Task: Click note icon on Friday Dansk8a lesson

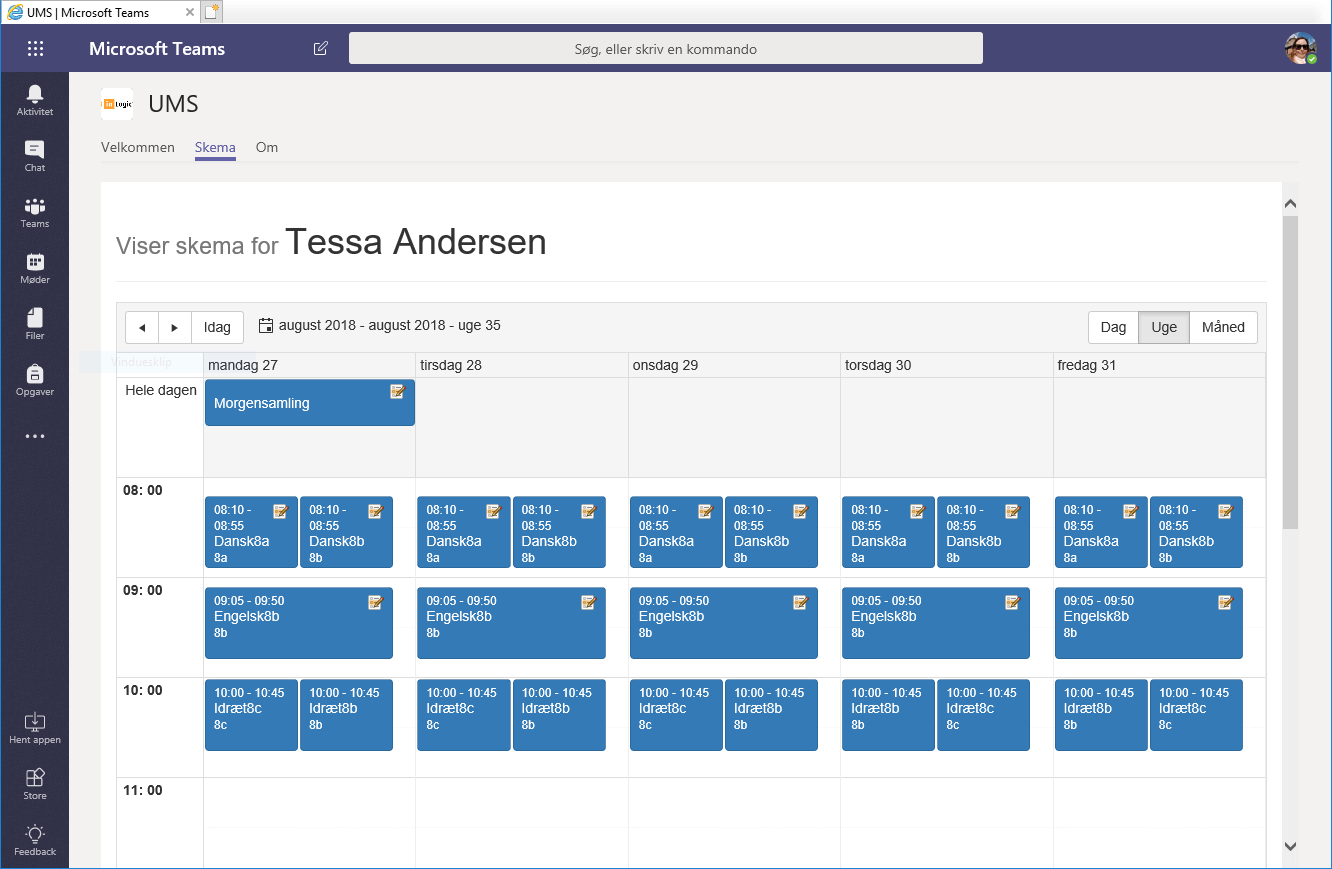Action: tap(1131, 512)
